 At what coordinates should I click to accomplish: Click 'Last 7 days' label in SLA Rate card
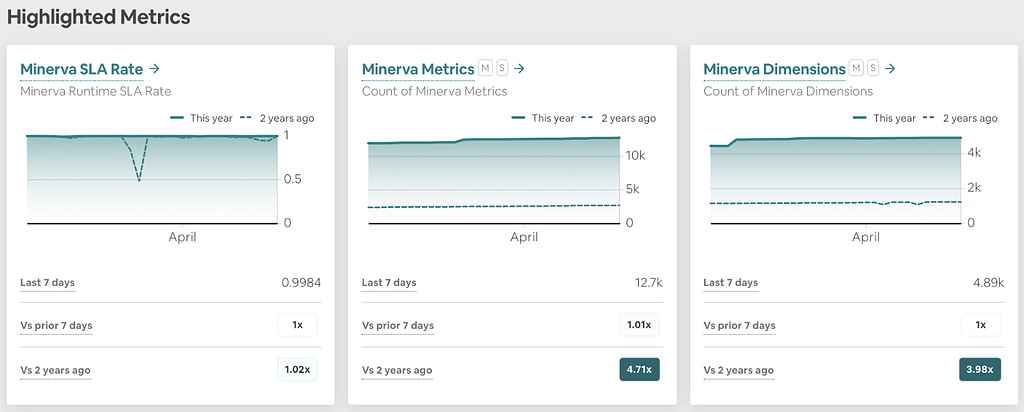tap(48, 283)
